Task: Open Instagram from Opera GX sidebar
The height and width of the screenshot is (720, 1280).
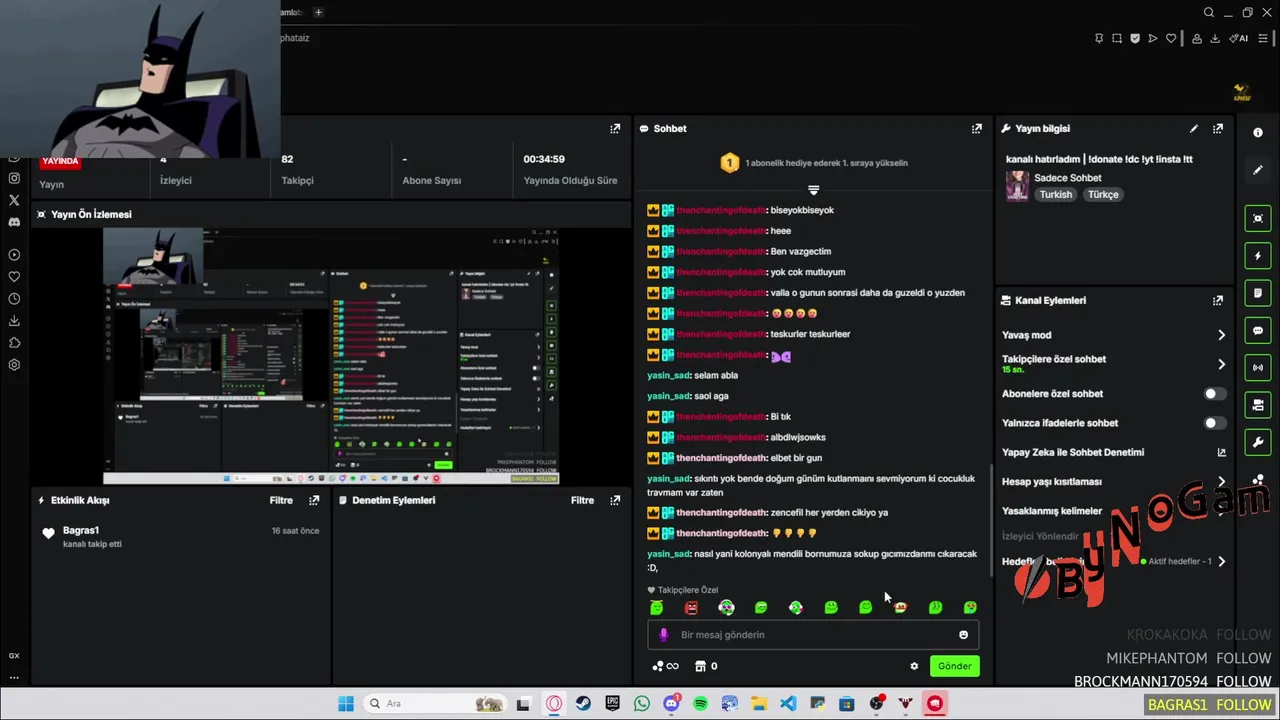Action: click(x=14, y=178)
